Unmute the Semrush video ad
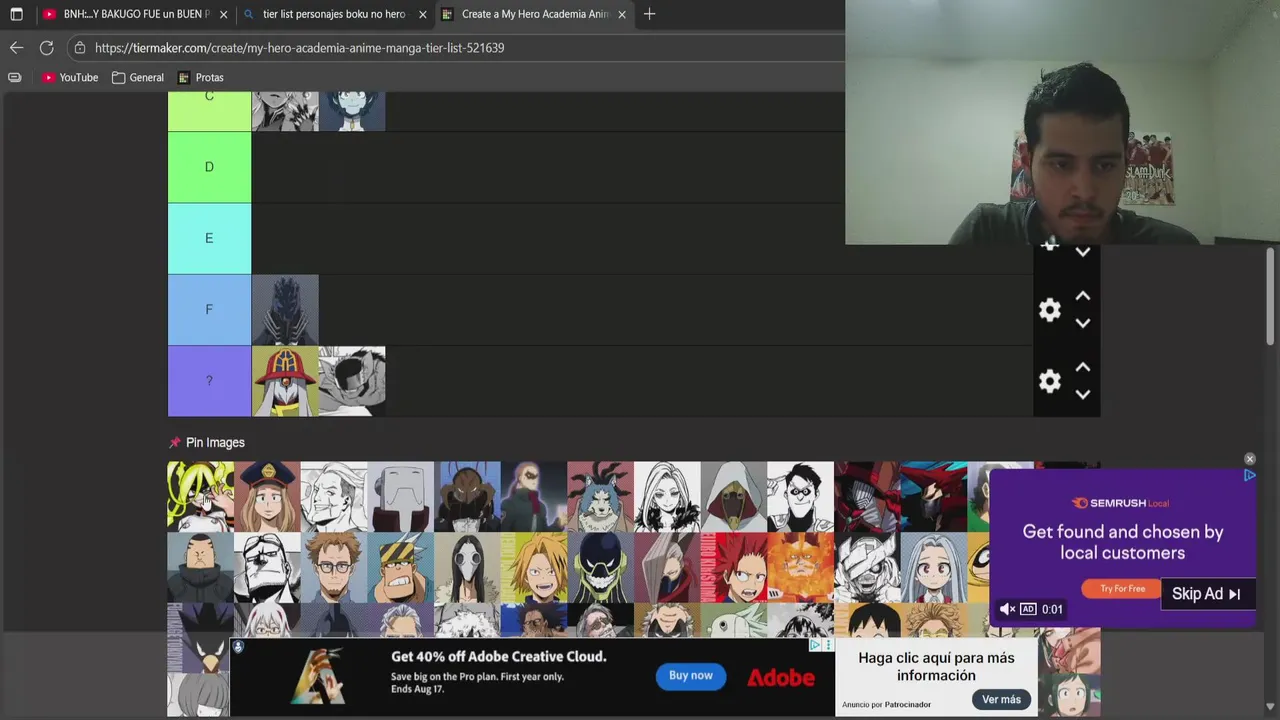The height and width of the screenshot is (720, 1280). [x=1007, y=609]
